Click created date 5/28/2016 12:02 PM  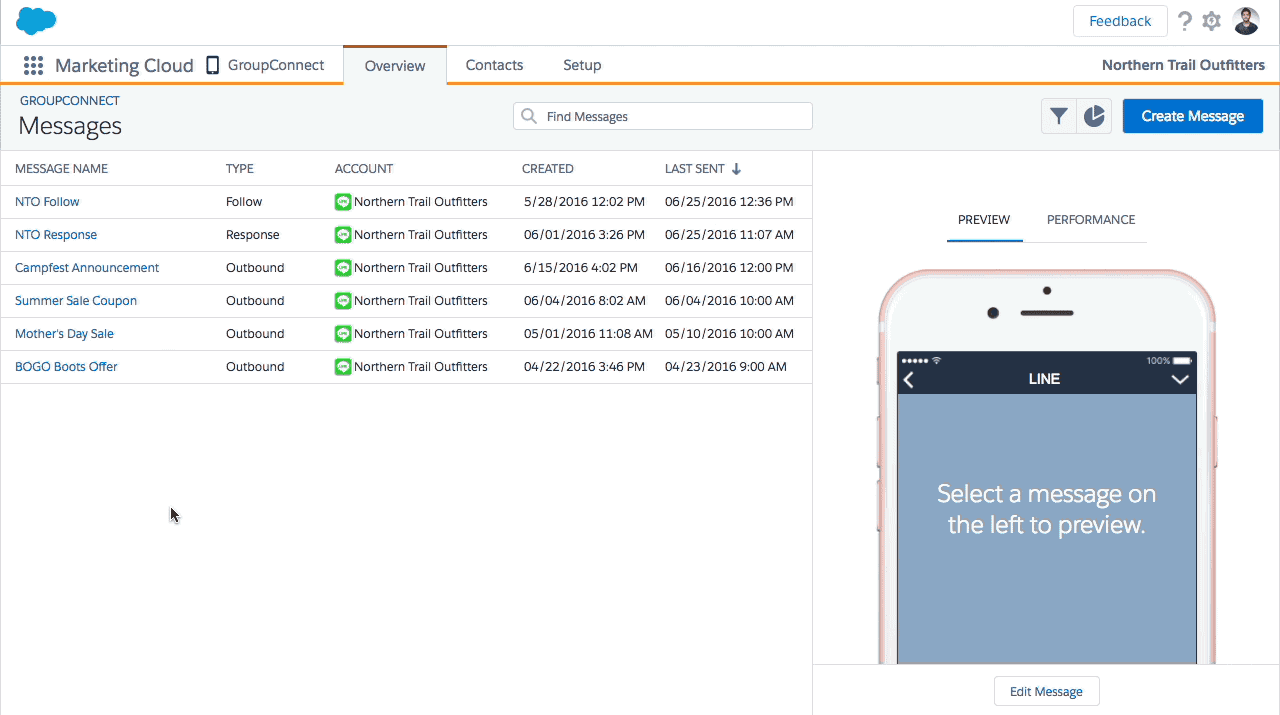584,202
